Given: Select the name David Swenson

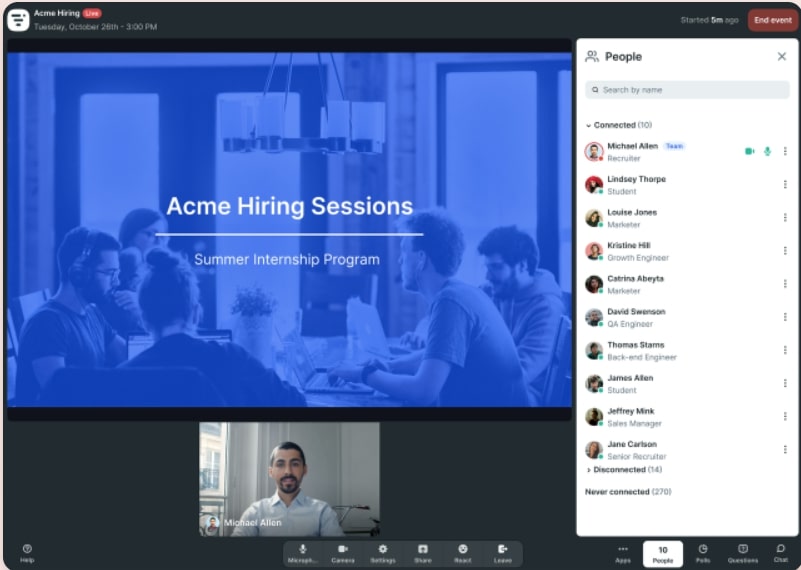Looking at the screenshot, I should tap(636, 312).
